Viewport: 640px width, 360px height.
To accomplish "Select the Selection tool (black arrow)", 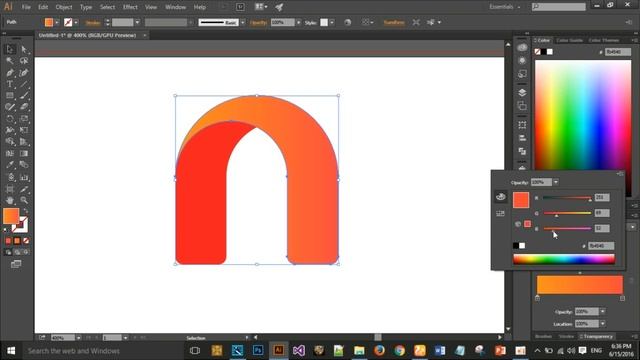I will click(x=10, y=49).
